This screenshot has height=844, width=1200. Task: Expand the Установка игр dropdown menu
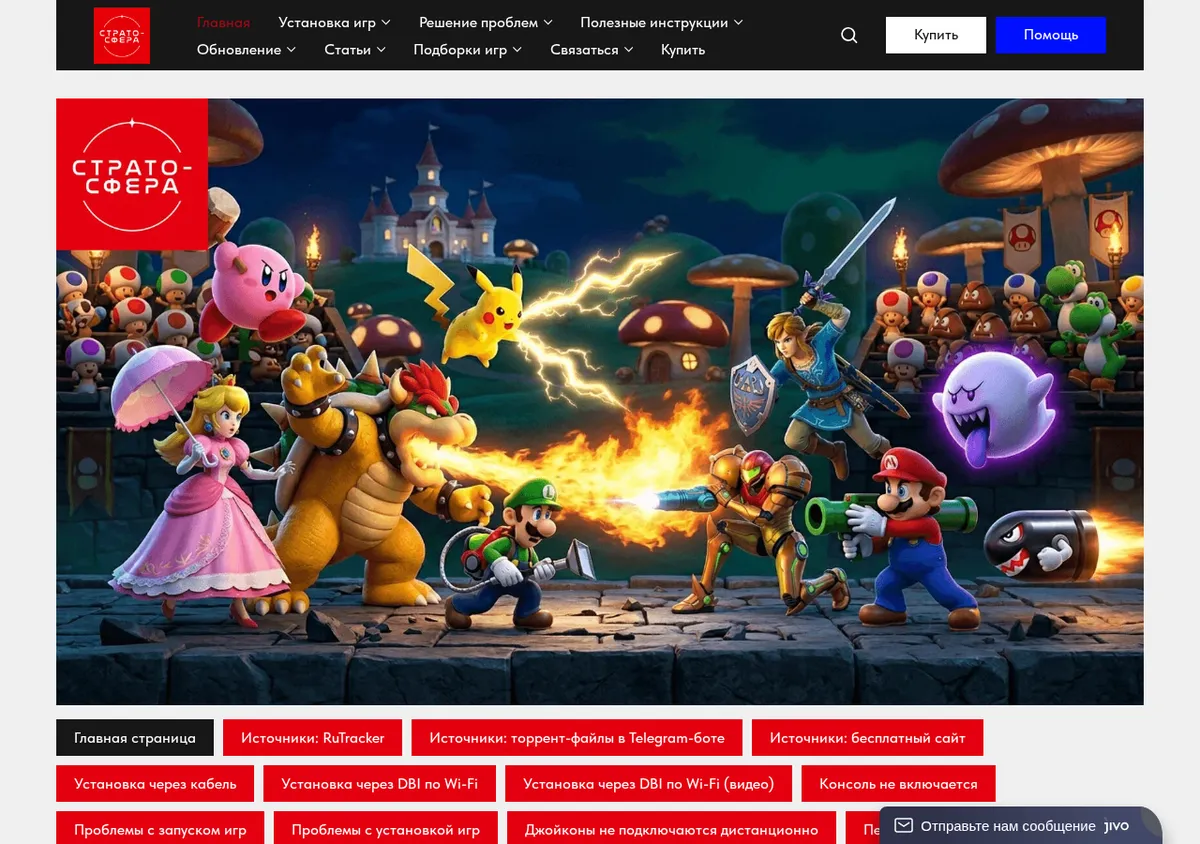335,22
